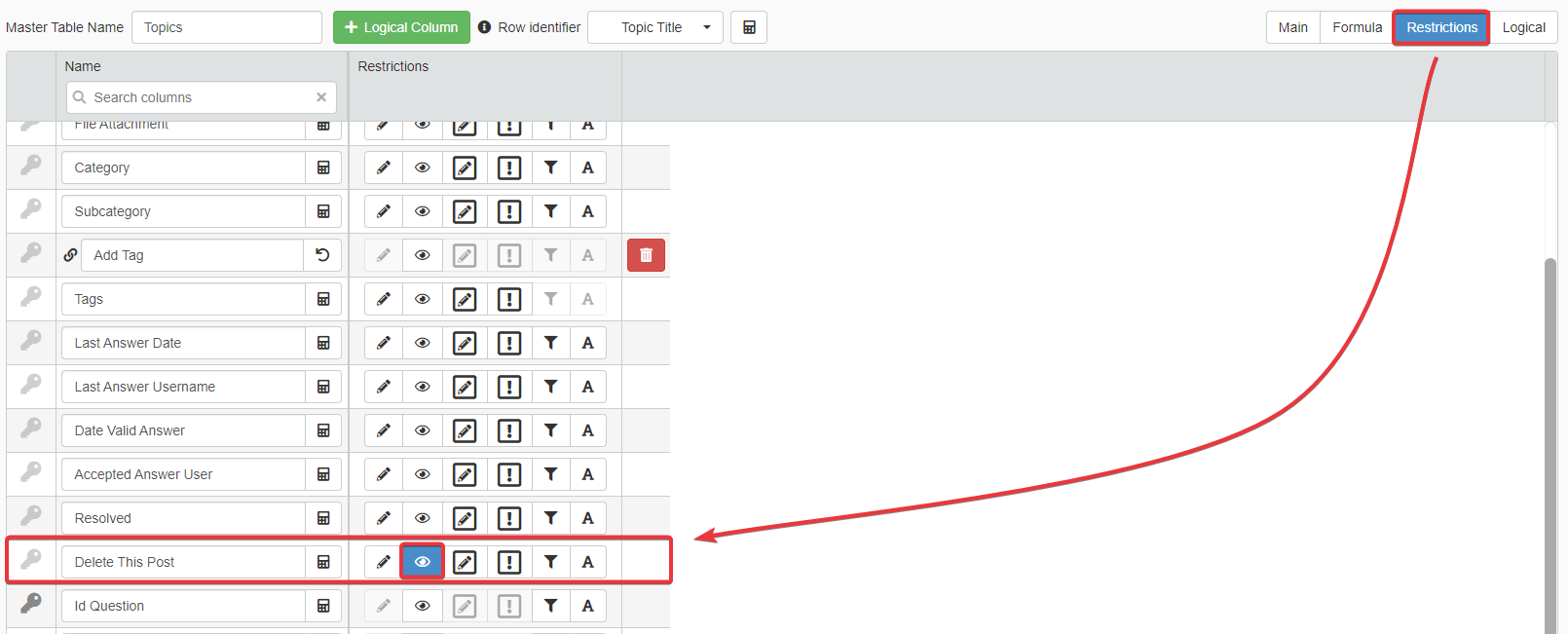Delete the Add Tag column with trash icon
1568x634 pixels.
(x=646, y=255)
